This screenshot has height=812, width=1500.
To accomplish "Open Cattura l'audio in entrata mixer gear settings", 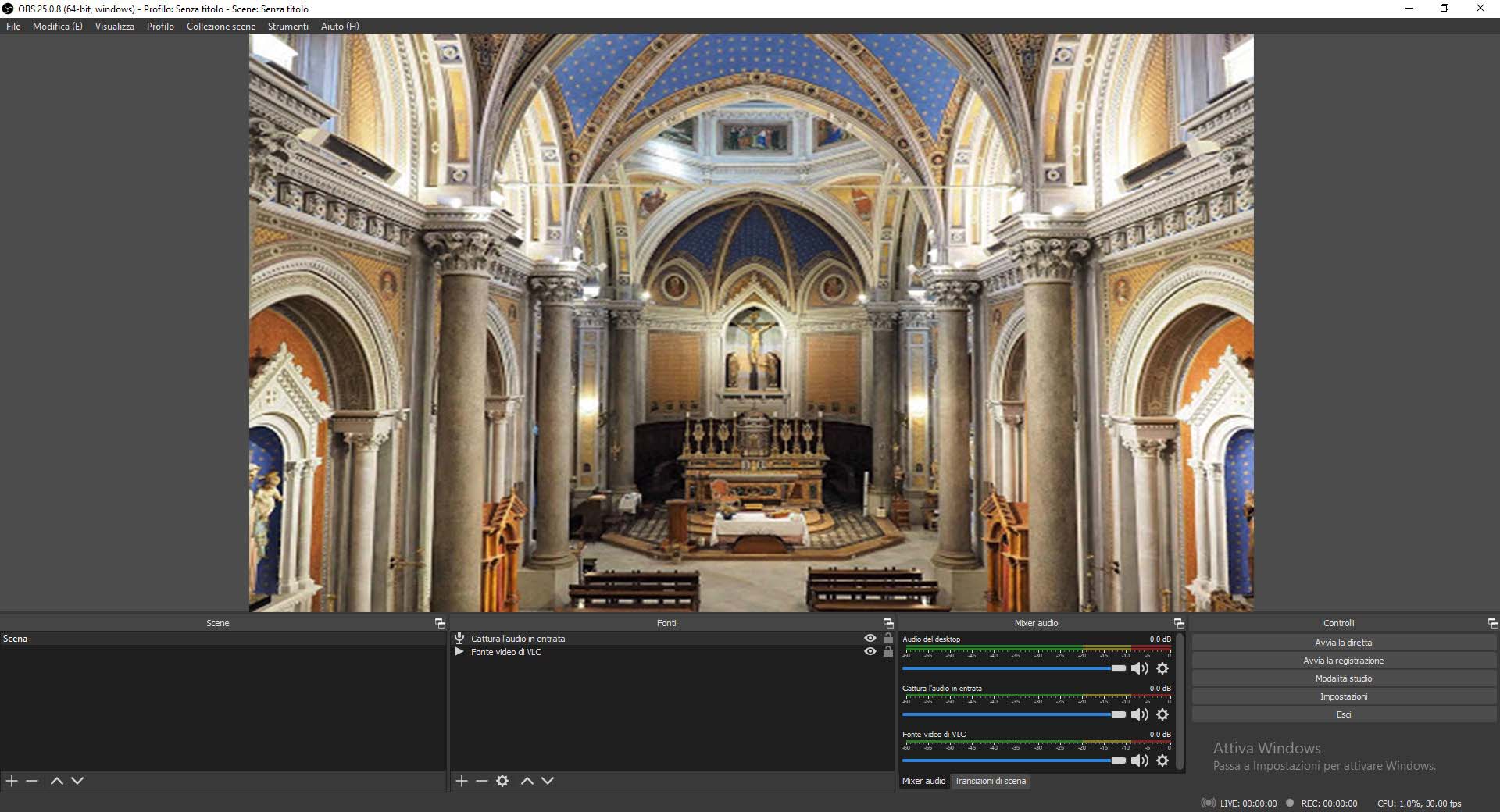I will pos(1162,714).
